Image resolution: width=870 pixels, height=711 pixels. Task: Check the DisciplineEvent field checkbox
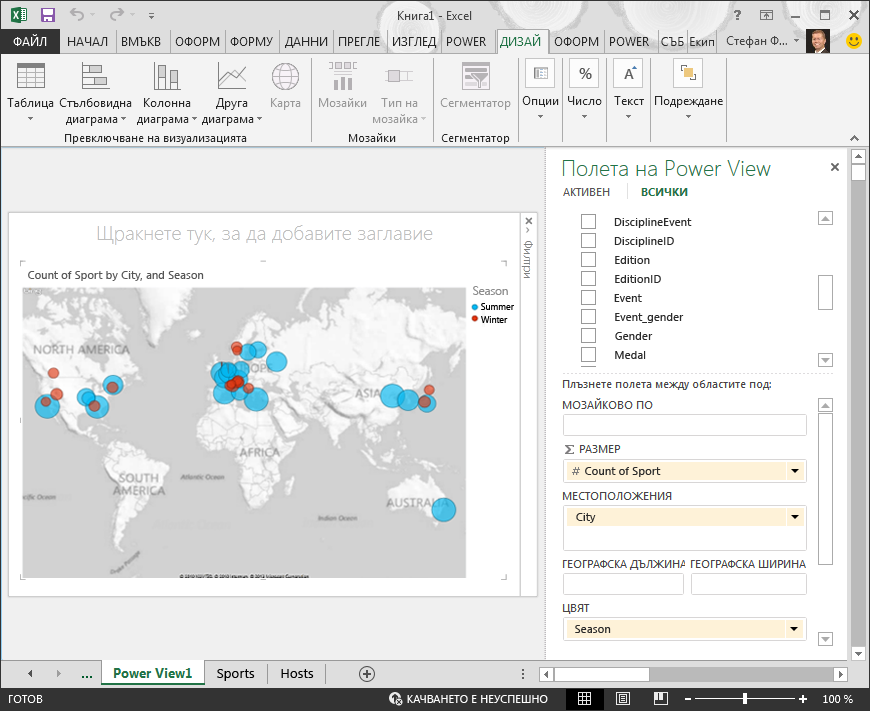point(588,221)
